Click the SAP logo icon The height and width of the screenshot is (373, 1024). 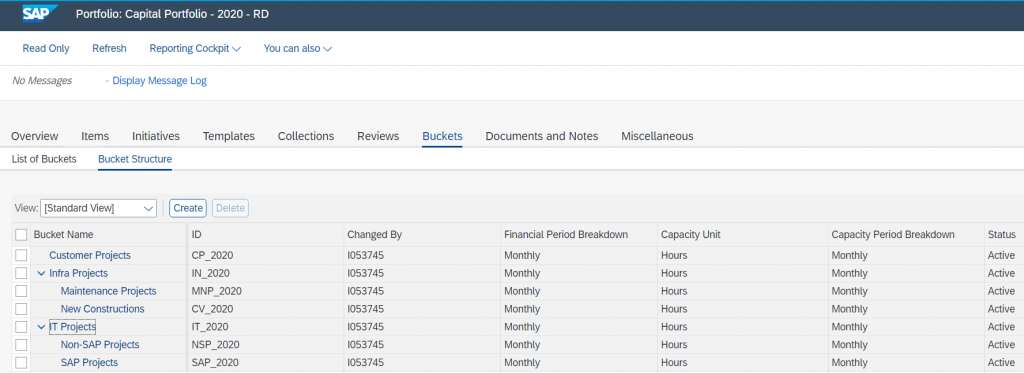tap(40, 14)
